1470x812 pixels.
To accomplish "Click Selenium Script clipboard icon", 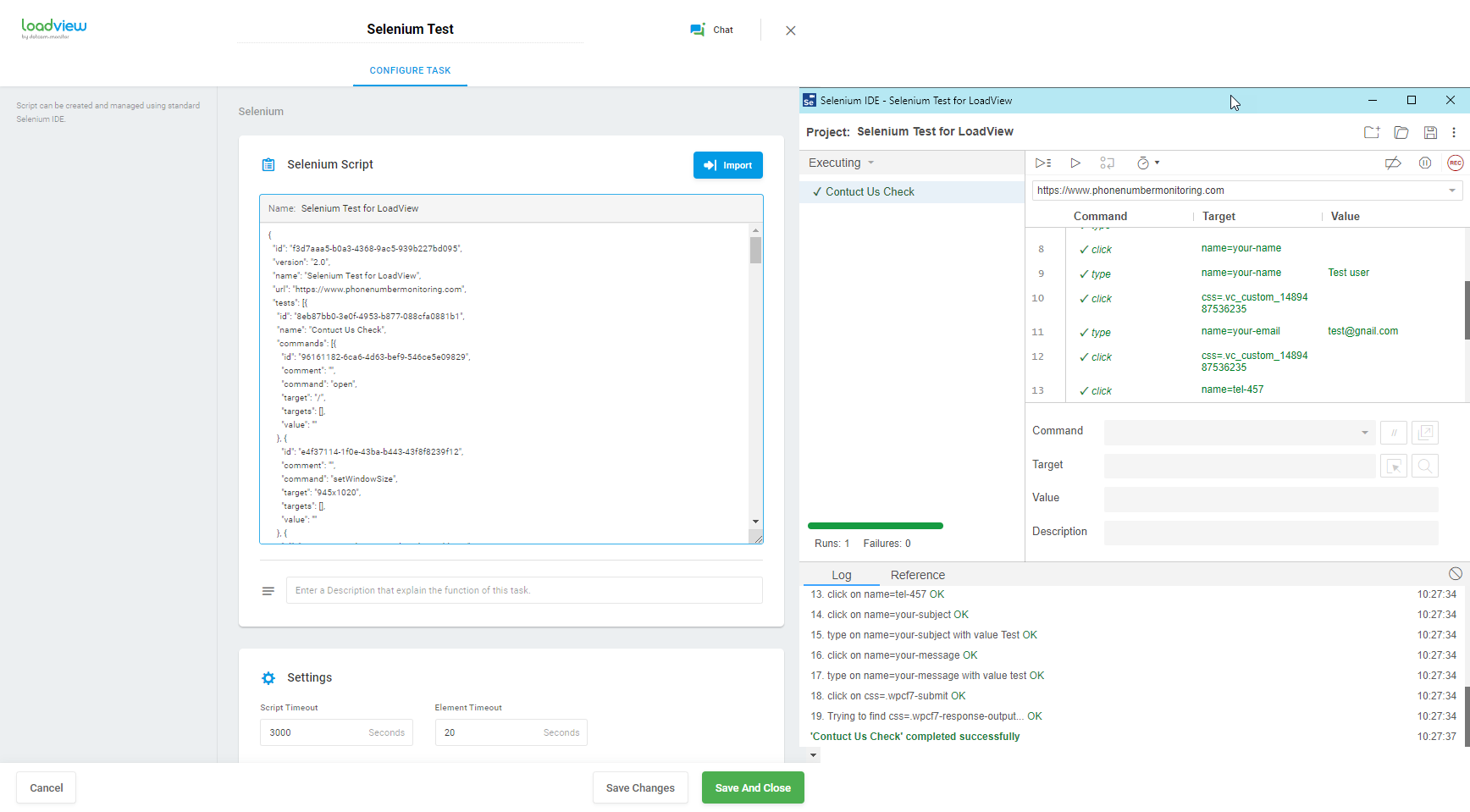I will [268, 165].
